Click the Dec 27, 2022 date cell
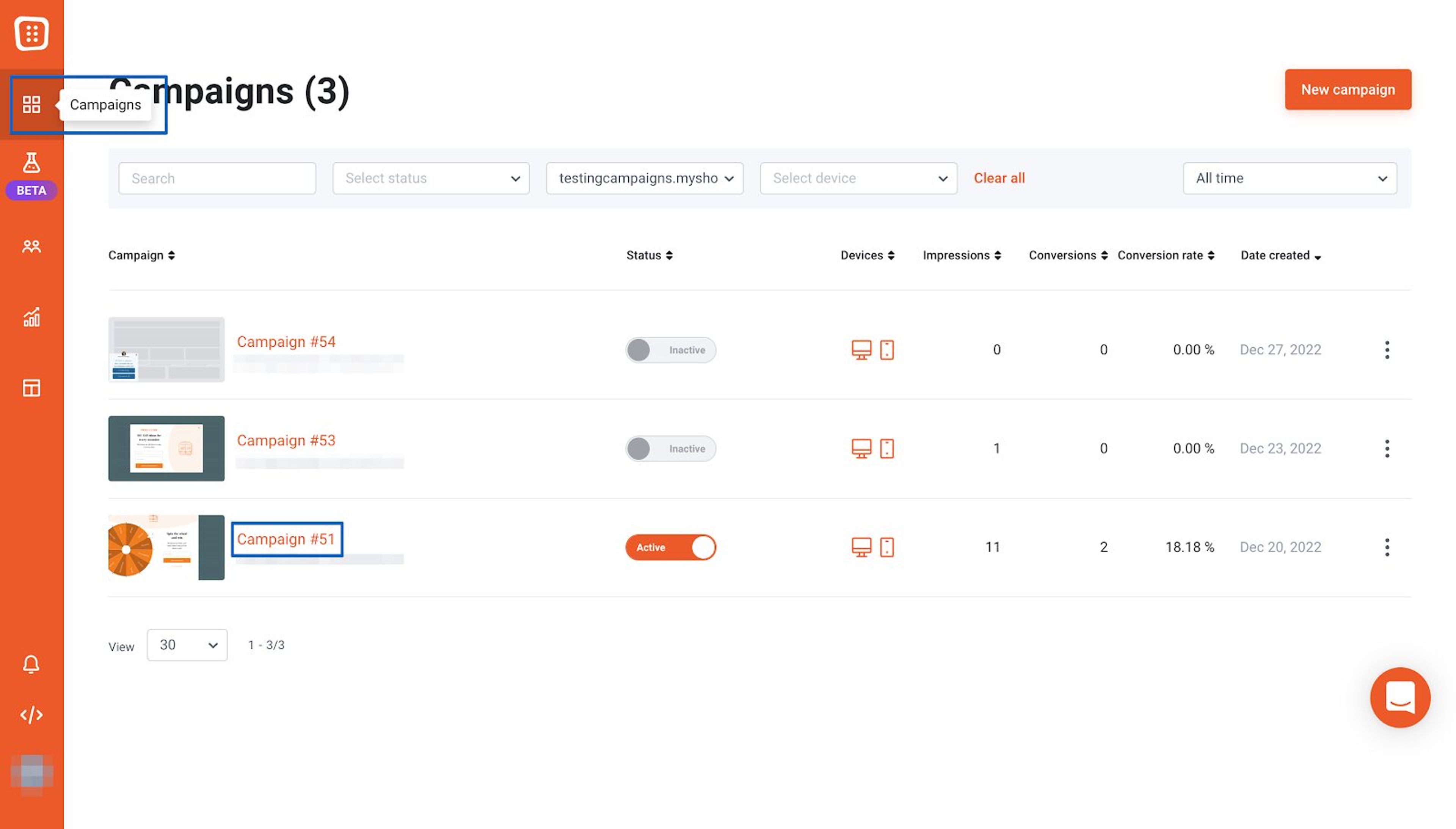 (1280, 350)
